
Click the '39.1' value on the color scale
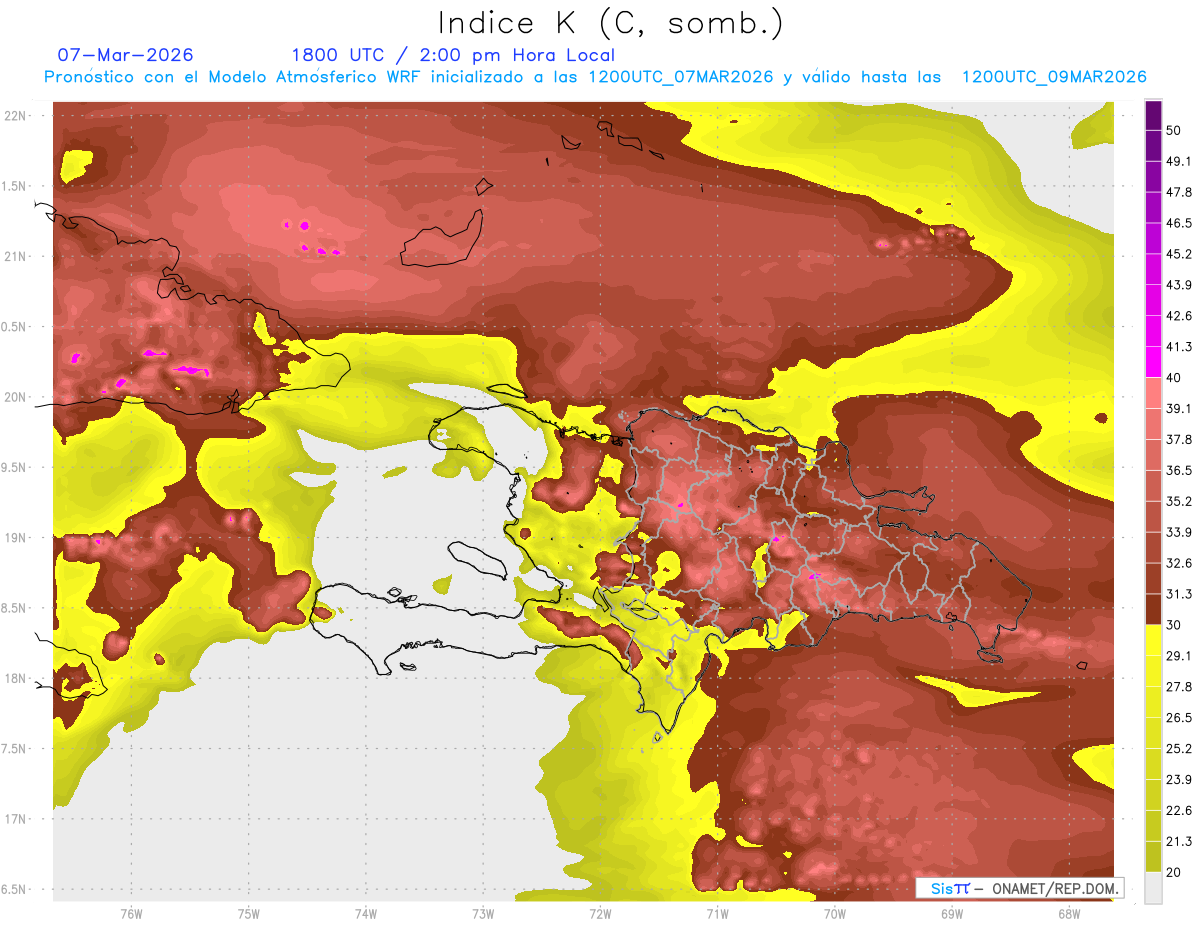coord(1178,408)
